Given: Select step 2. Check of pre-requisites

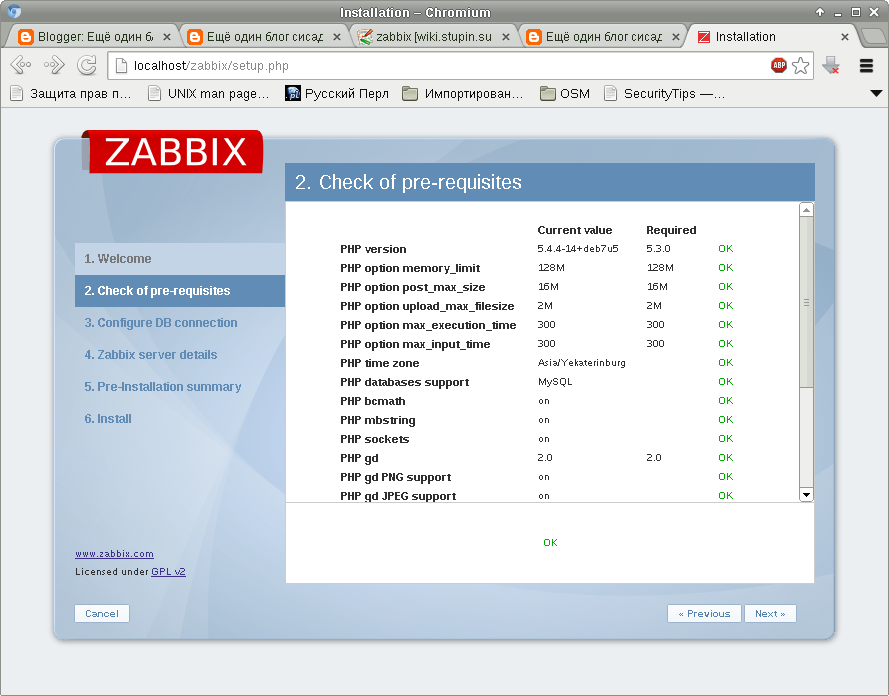Looking at the screenshot, I should pyautogui.click(x=180, y=291).
